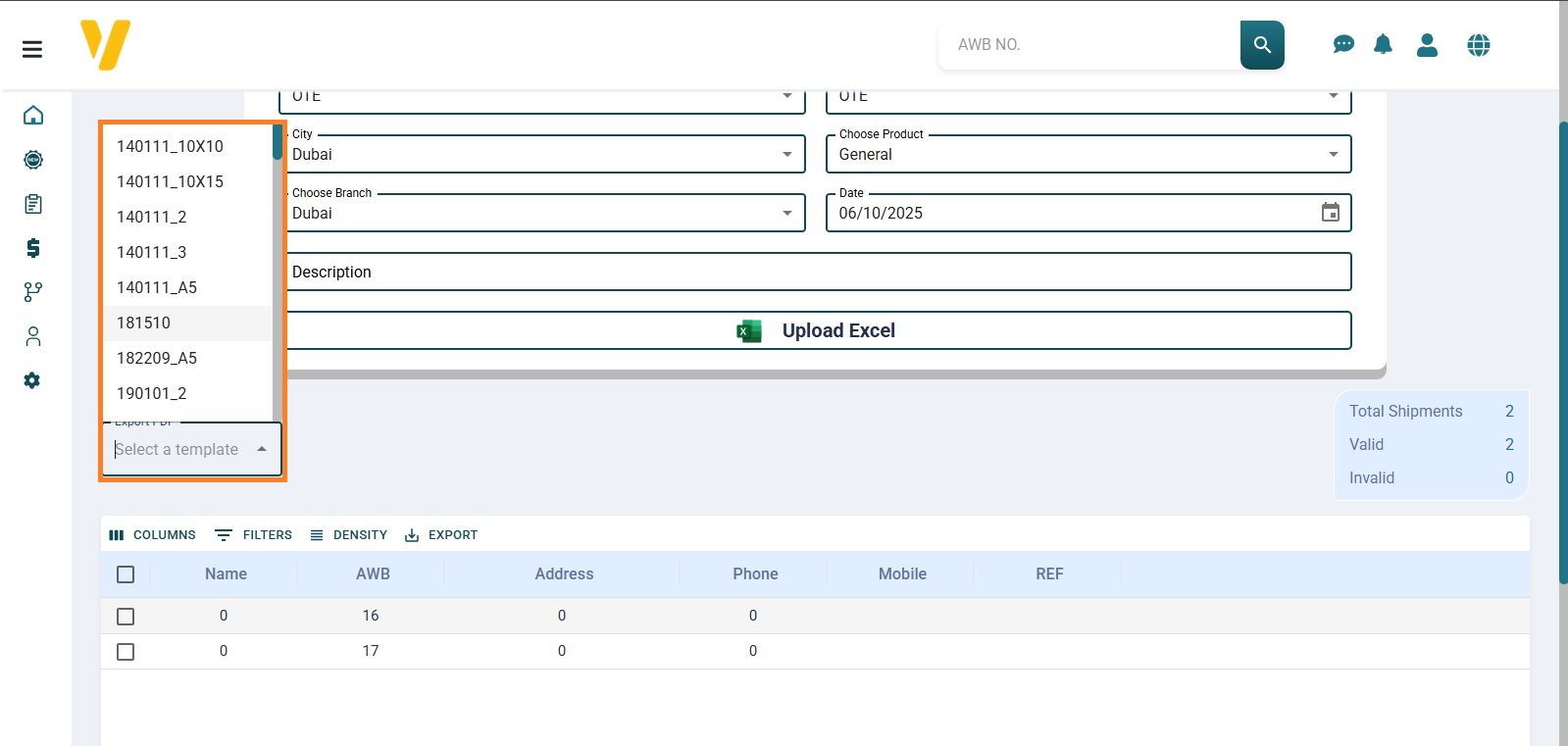This screenshot has width=1568, height=746.
Task: Open the language globe icon
Action: coord(1479,45)
